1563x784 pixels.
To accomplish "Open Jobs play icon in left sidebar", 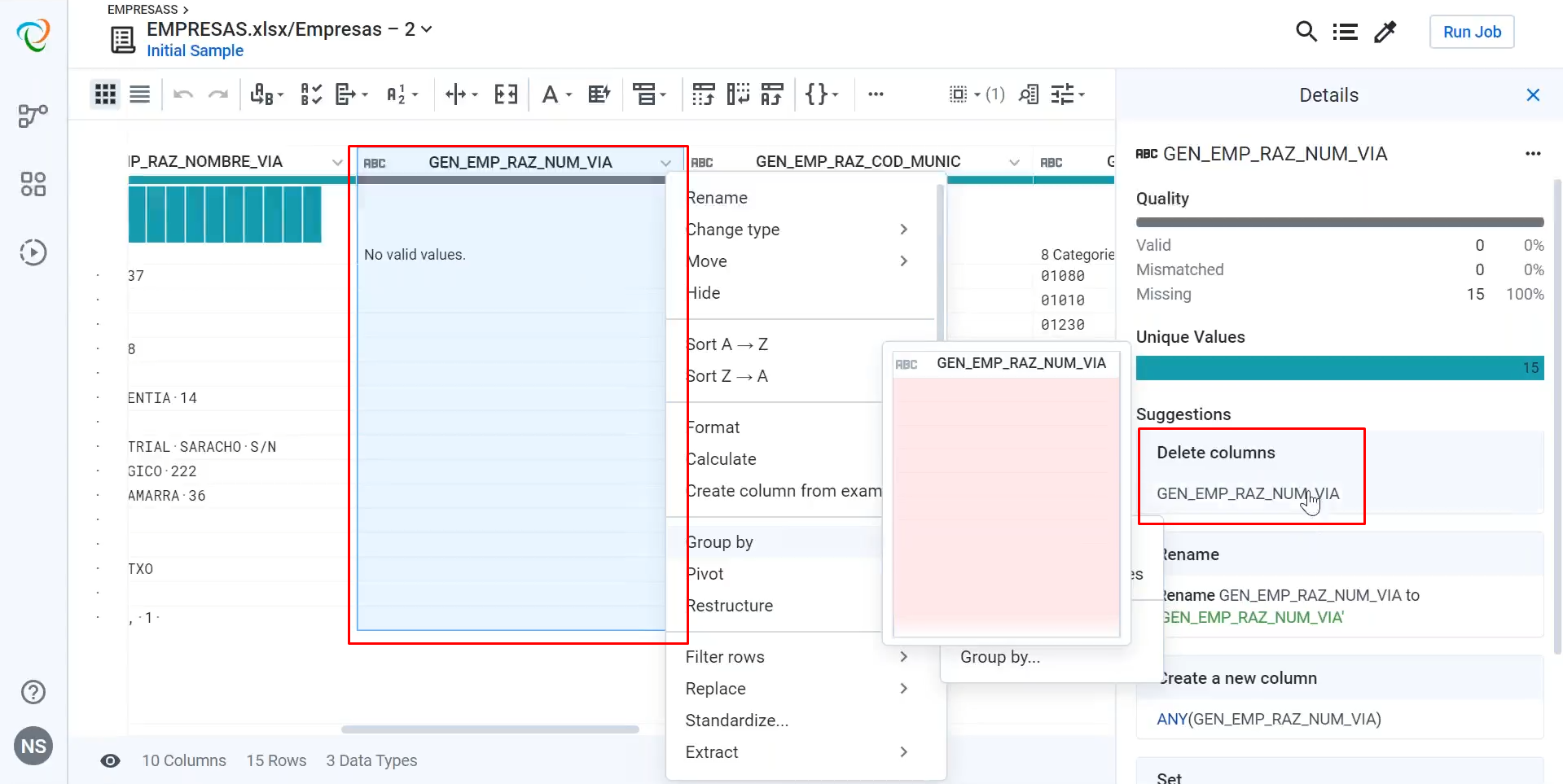I will click(33, 252).
